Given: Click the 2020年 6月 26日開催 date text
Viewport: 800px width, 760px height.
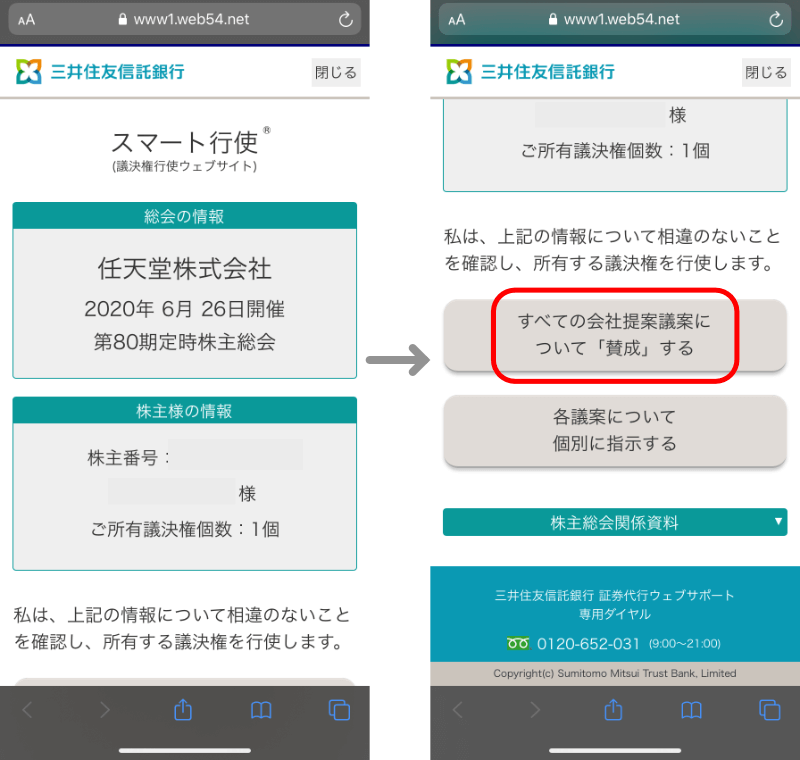Looking at the screenshot, I should tap(184, 309).
